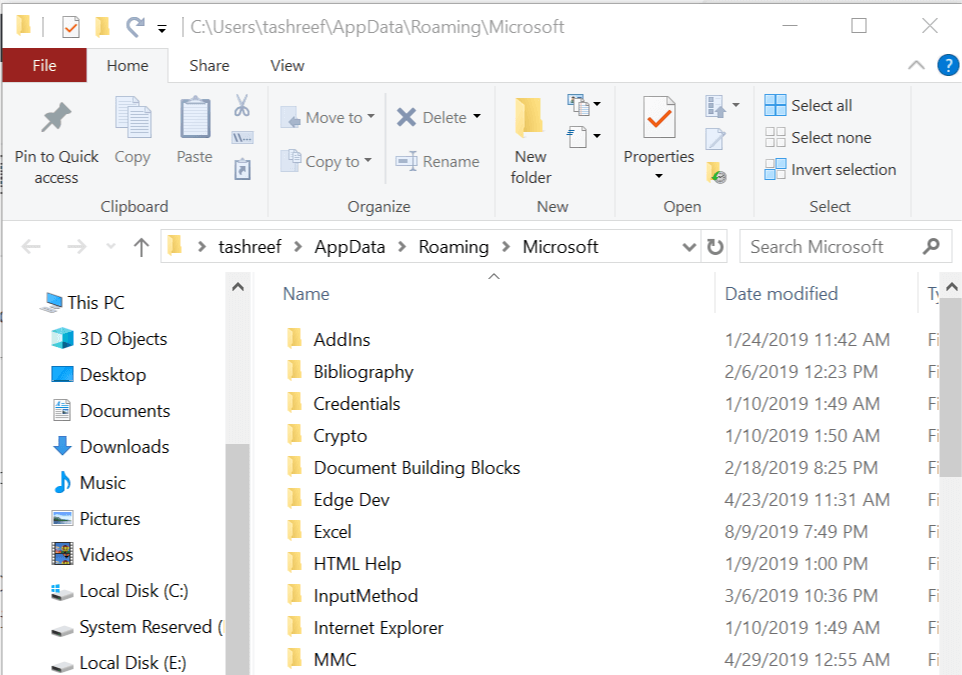This screenshot has height=675, width=962.
Task: Click Select none in the ribbon
Action: point(818,137)
